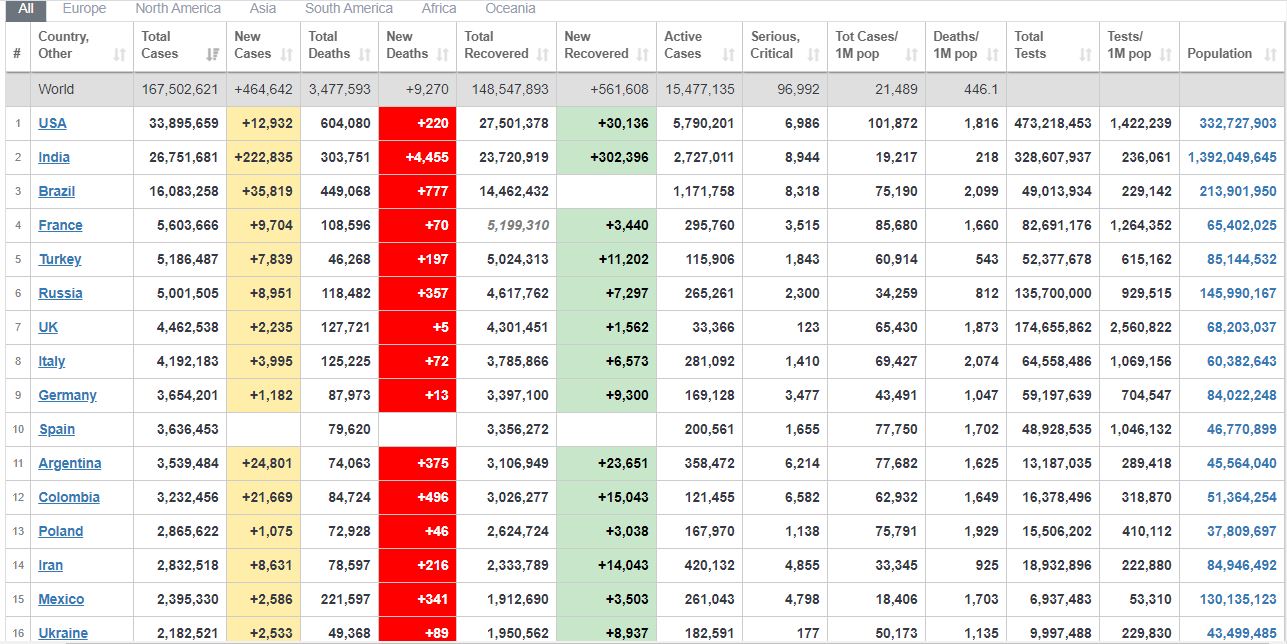This screenshot has height=644, width=1287.
Task: Select India new cases cell +222,835
Action: coord(264,157)
